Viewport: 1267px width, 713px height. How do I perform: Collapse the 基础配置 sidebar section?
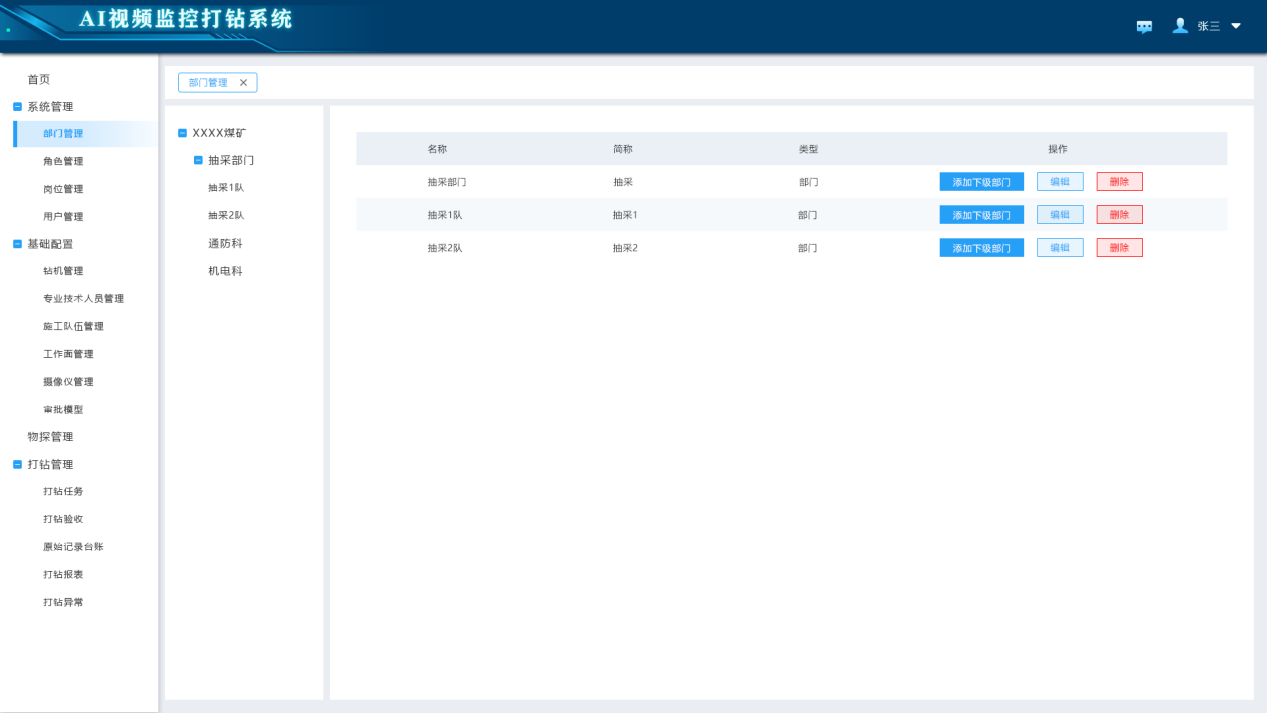(x=17, y=244)
